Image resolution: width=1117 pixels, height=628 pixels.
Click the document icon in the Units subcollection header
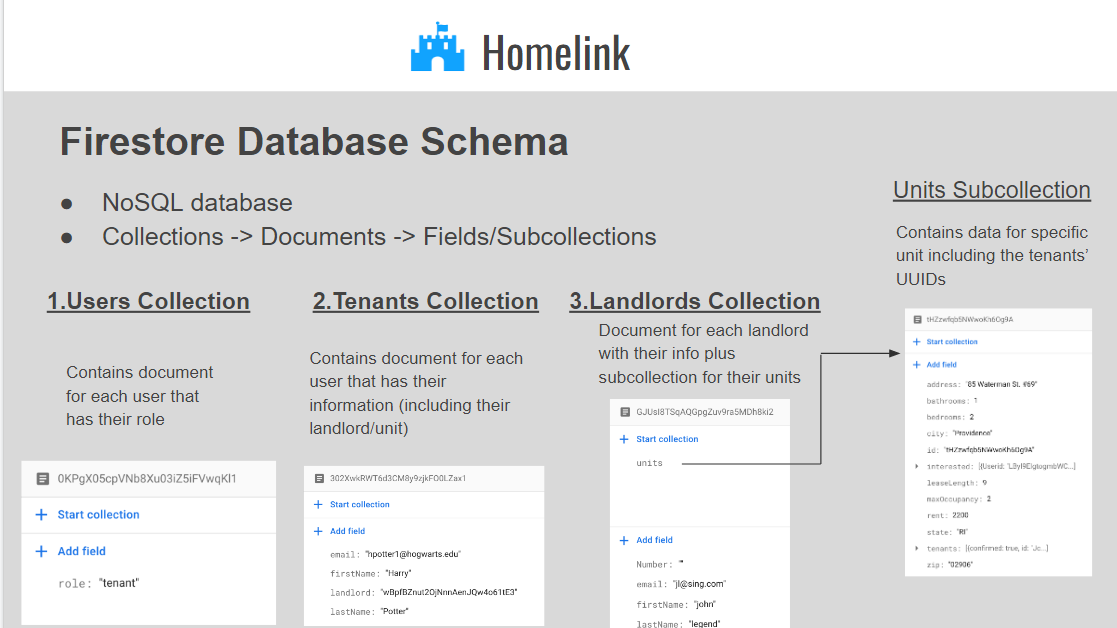[916, 320]
